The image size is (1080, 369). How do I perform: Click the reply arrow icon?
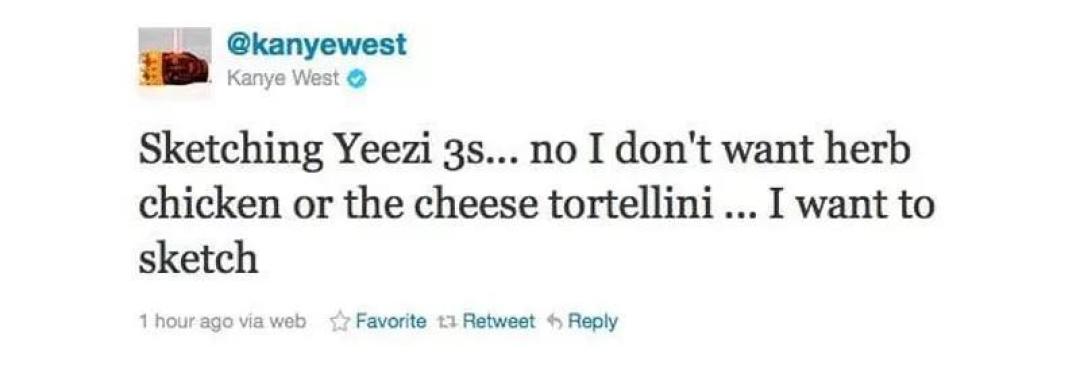point(553,321)
